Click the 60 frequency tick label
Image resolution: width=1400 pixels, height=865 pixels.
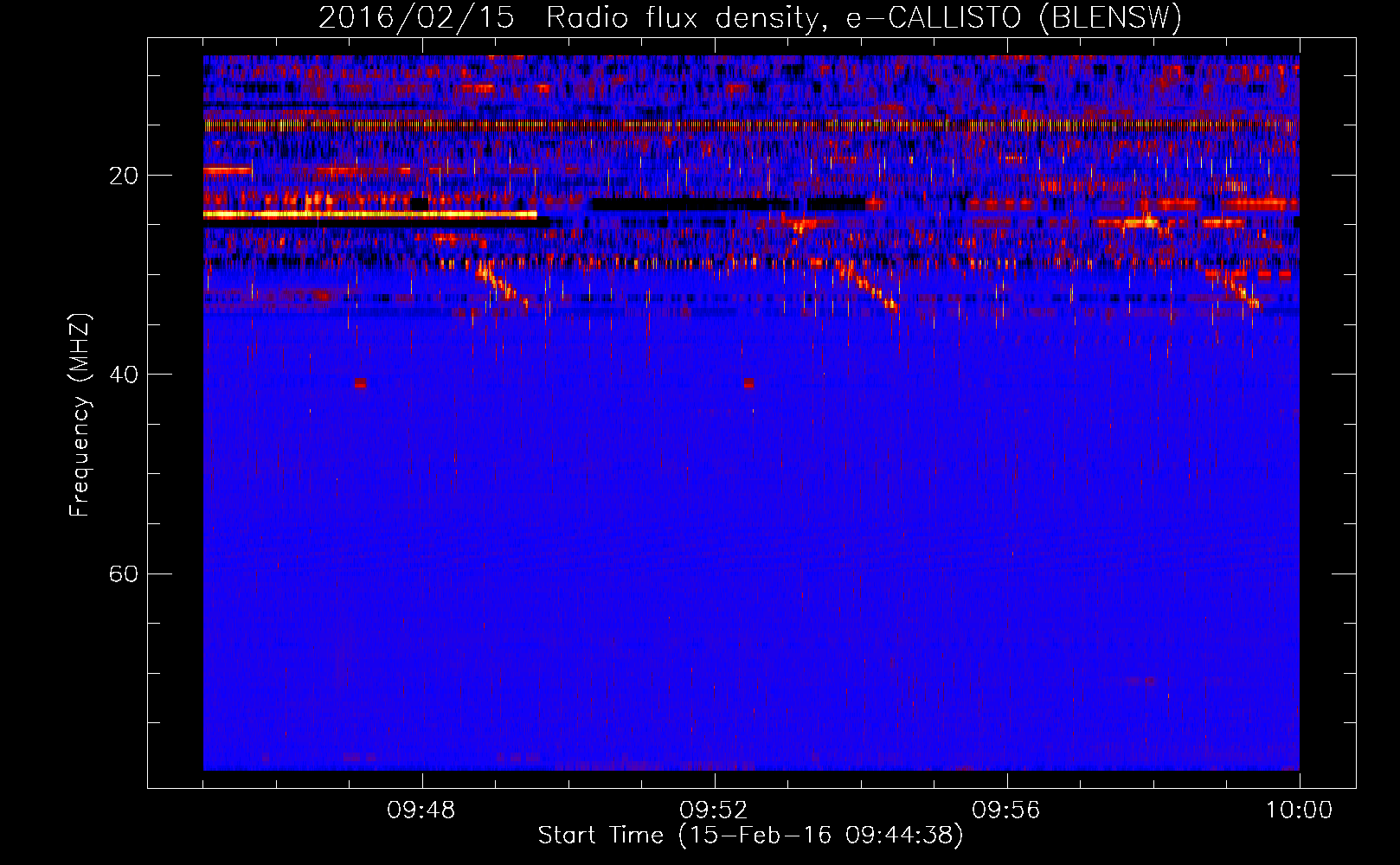click(x=123, y=574)
